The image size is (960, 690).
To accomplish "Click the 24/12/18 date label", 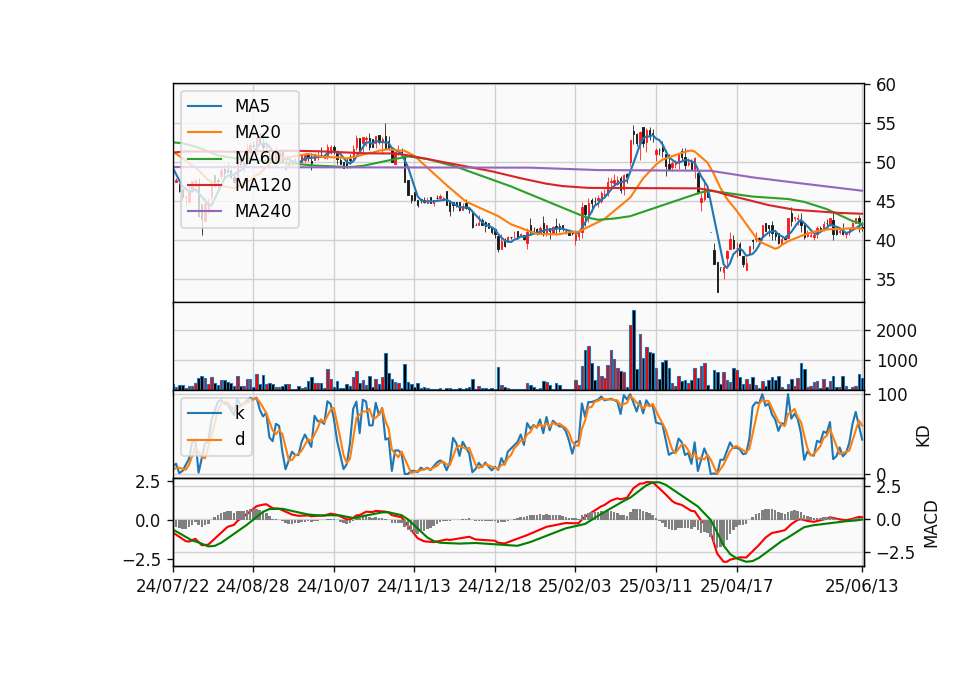I will [x=495, y=586].
